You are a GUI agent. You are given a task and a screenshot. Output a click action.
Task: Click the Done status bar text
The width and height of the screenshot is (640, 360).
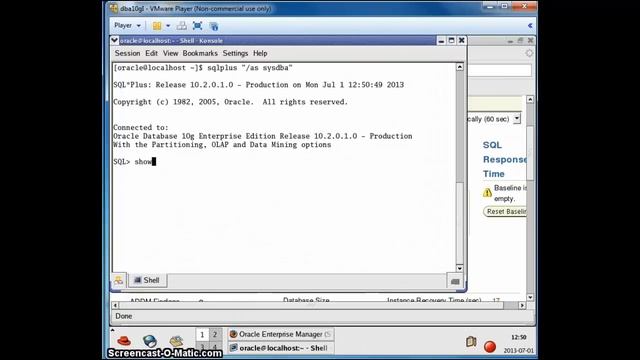[124, 316]
